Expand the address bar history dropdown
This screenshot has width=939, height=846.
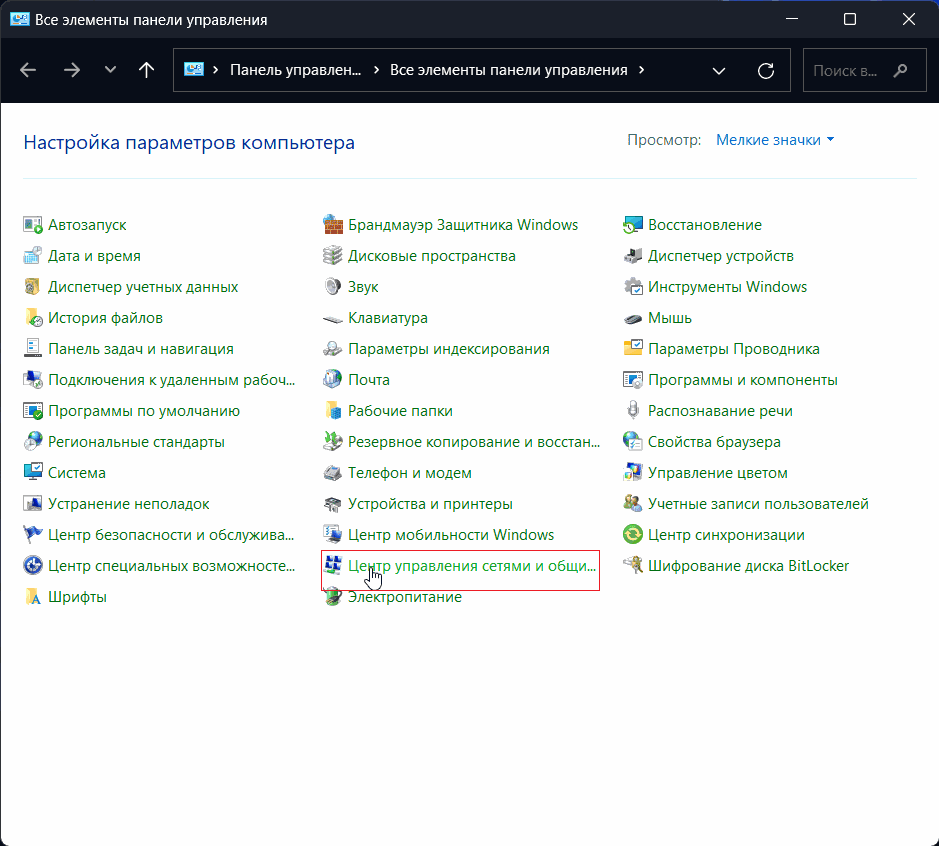click(718, 71)
